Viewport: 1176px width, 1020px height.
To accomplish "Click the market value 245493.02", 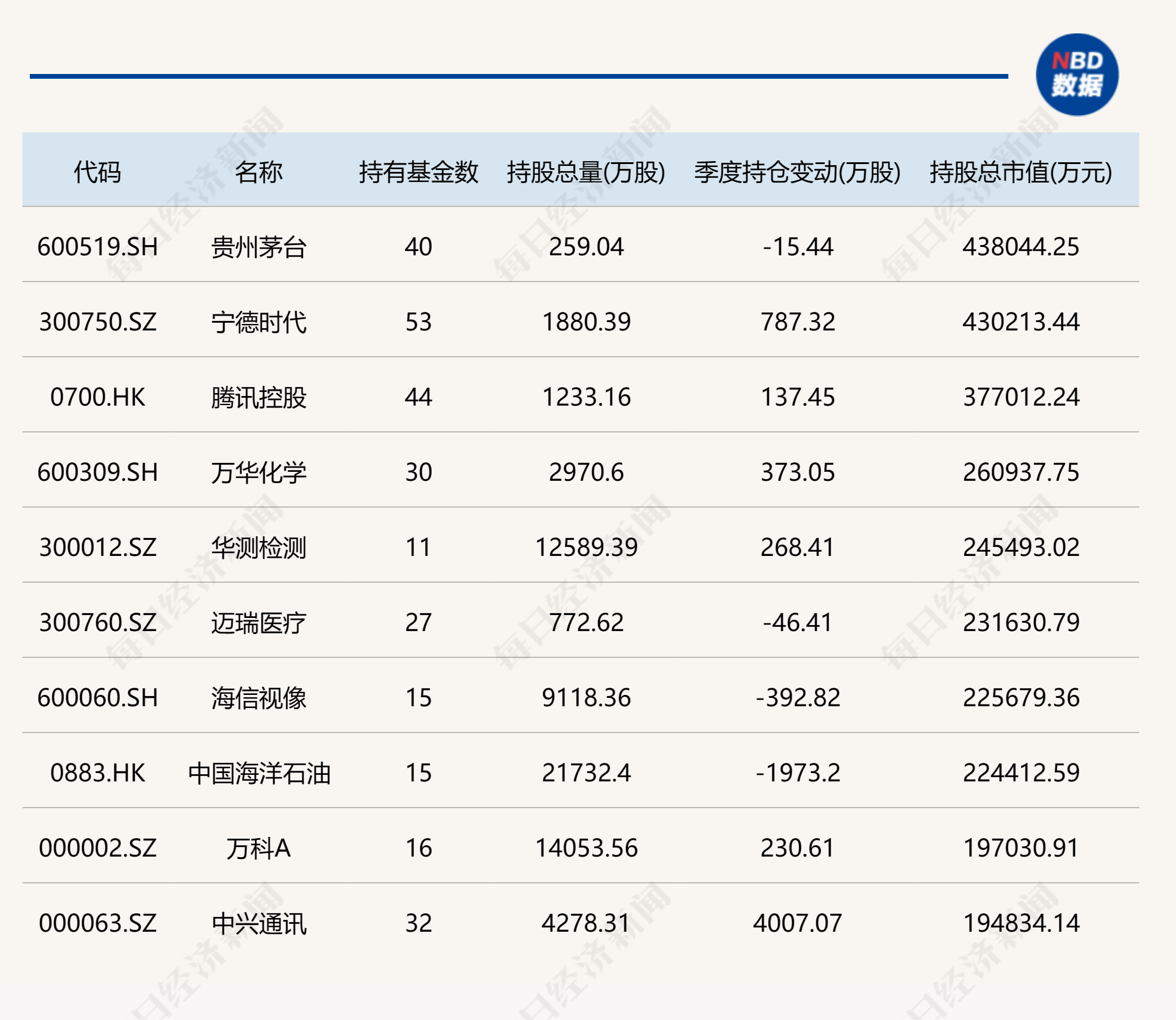I will (x=1021, y=548).
